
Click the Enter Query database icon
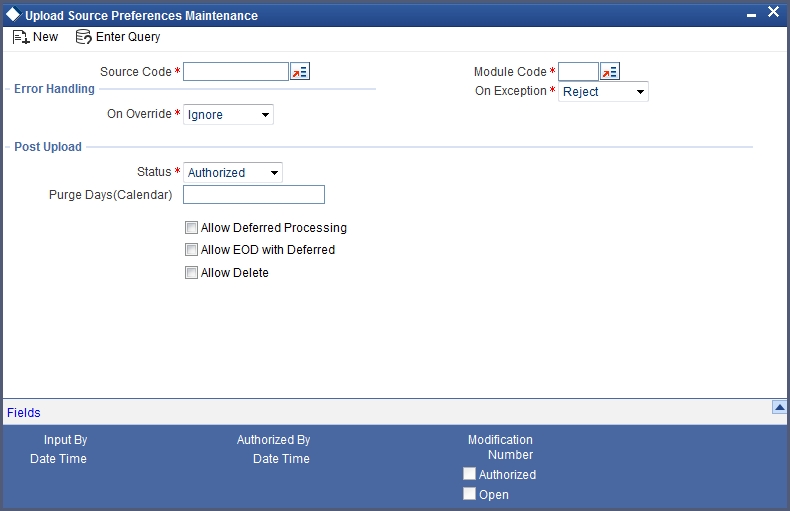(84, 37)
